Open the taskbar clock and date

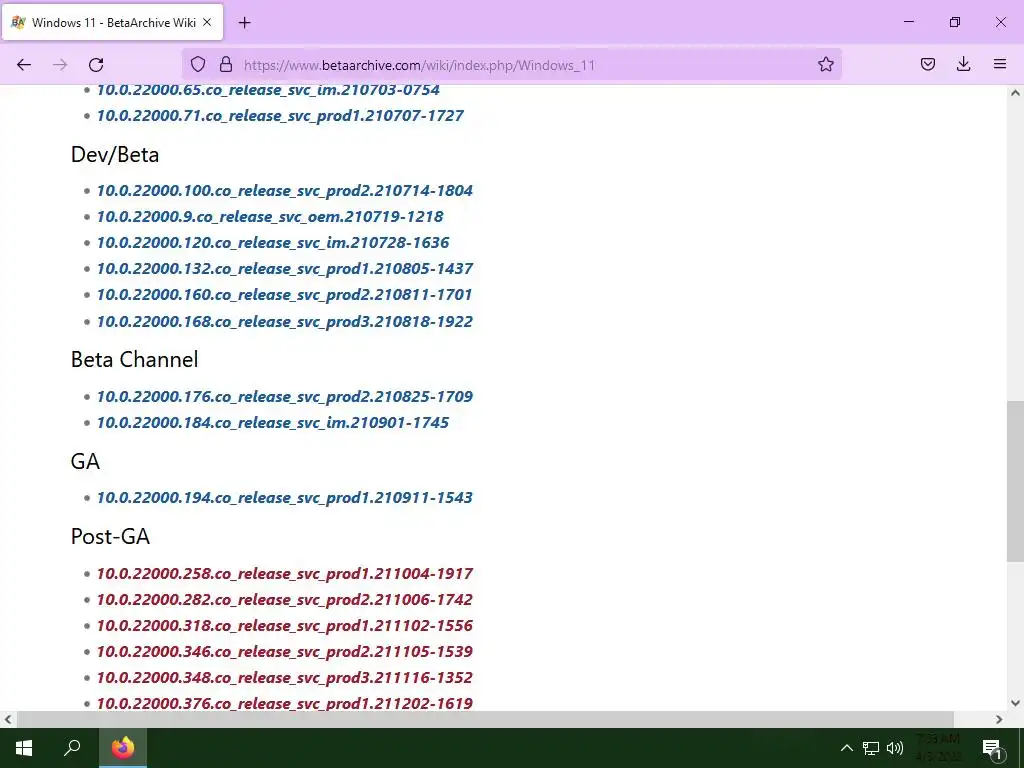[x=938, y=748]
